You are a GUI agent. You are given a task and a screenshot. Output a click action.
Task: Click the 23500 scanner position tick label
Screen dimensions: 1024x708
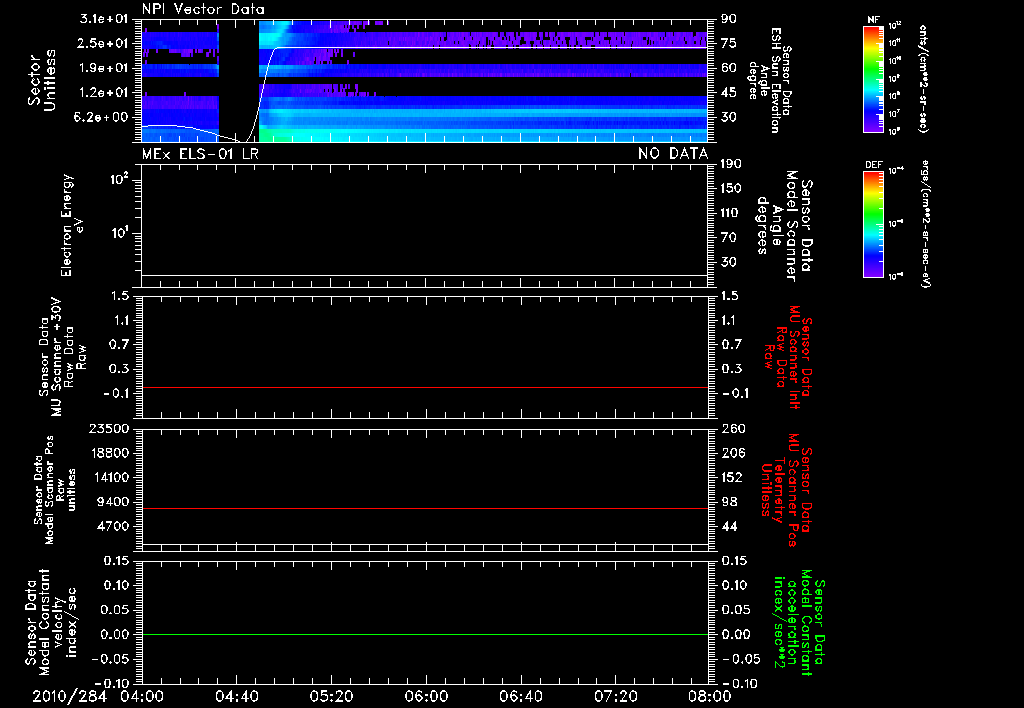click(x=108, y=429)
